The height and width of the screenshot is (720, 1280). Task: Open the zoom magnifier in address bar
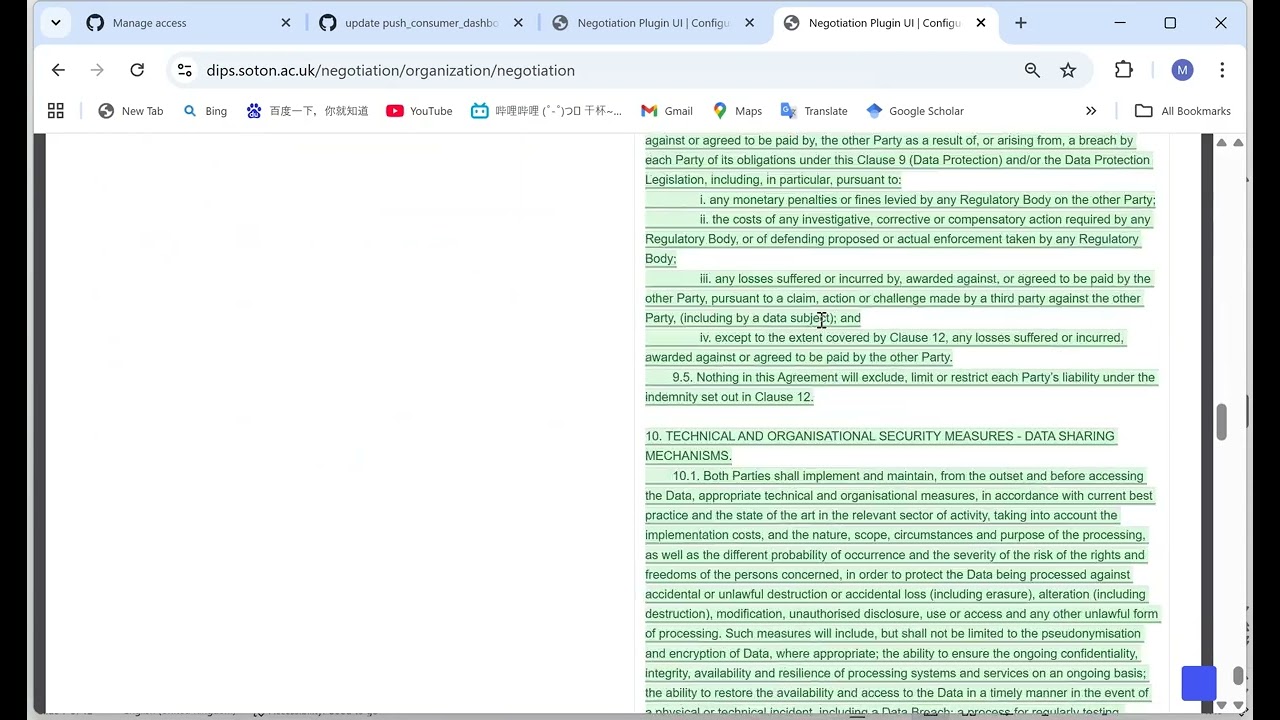[x=1032, y=70]
